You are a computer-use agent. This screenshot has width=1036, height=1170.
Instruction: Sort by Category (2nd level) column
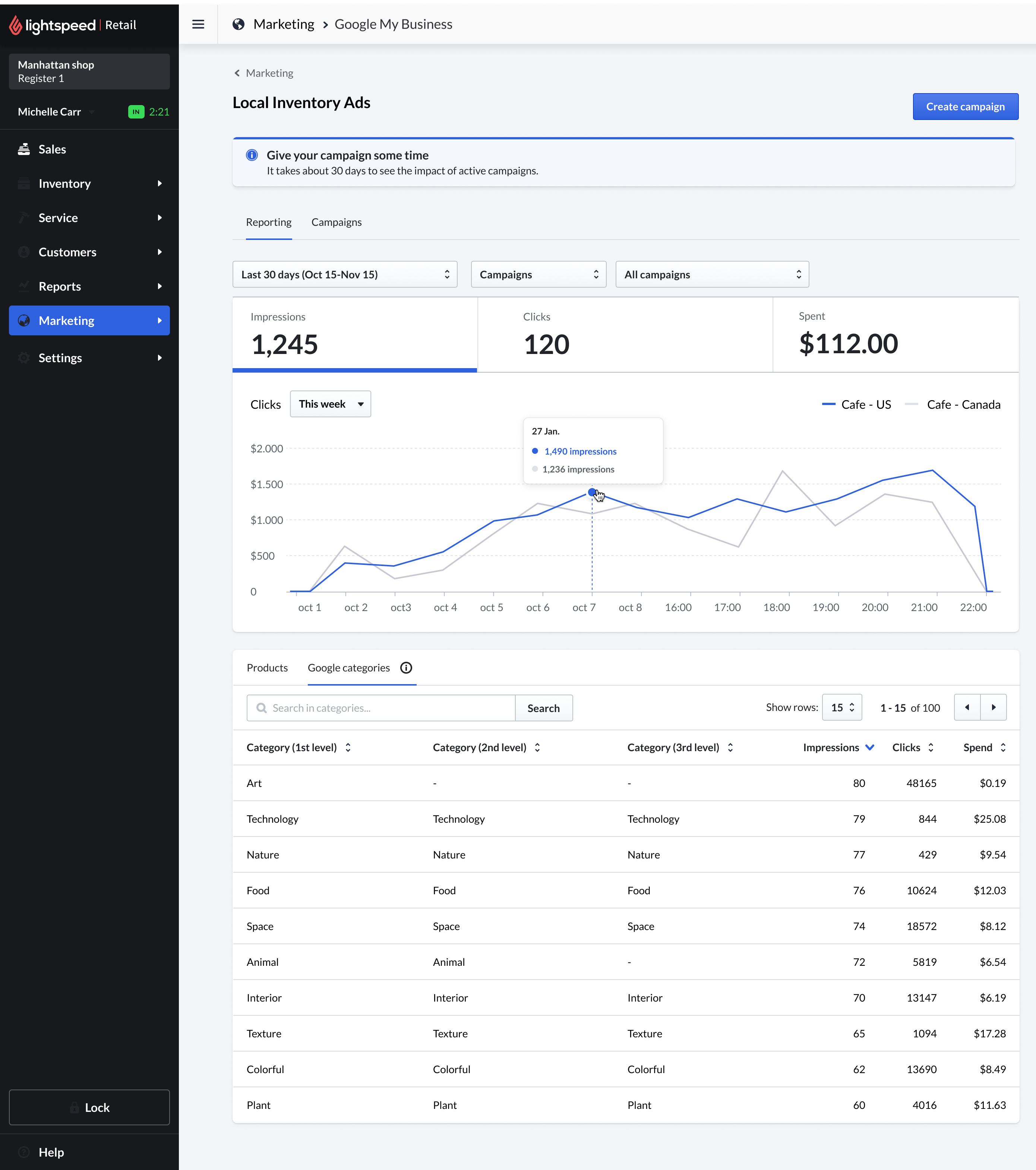(537, 747)
